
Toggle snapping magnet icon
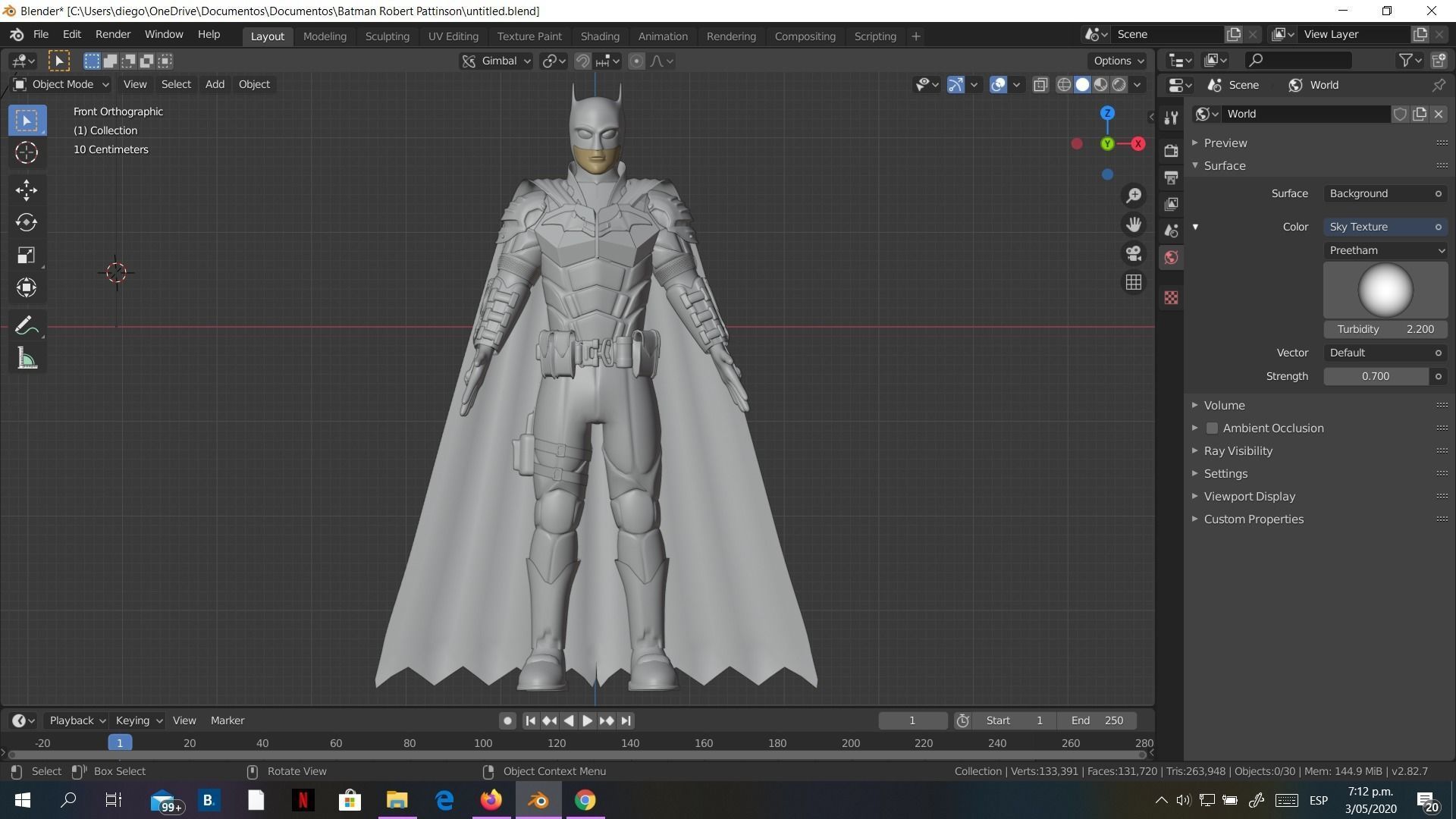[x=582, y=61]
